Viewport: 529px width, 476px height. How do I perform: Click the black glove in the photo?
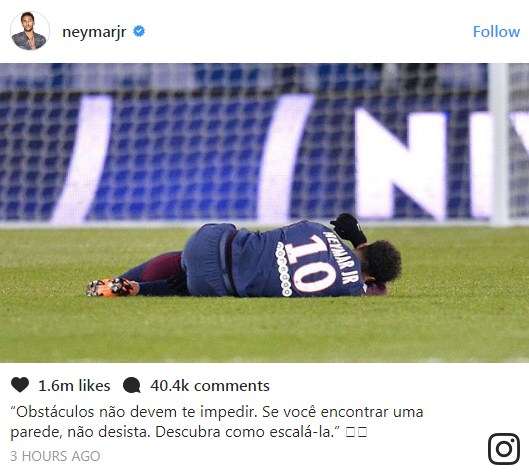(x=349, y=230)
